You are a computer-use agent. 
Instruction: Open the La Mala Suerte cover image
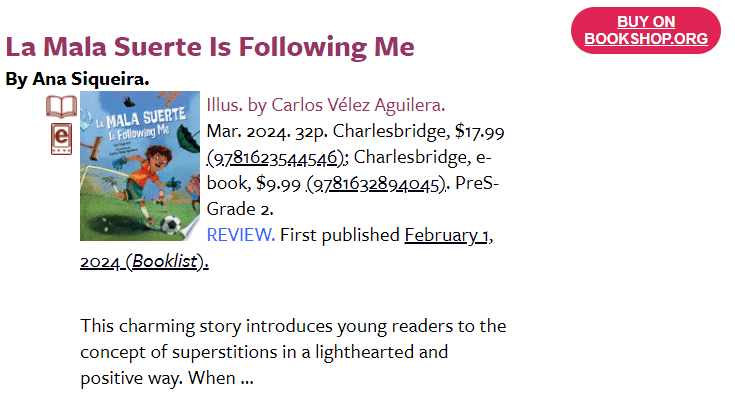click(x=140, y=166)
